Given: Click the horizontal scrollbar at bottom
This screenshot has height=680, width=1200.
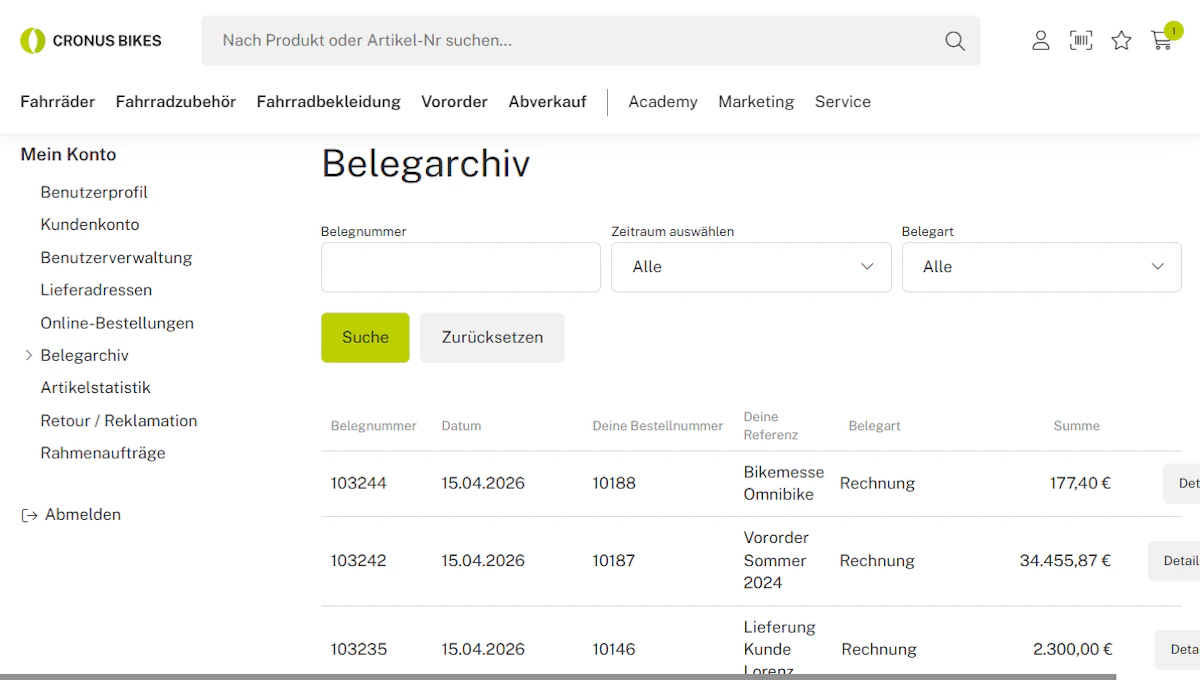Looking at the screenshot, I should click(558, 677).
